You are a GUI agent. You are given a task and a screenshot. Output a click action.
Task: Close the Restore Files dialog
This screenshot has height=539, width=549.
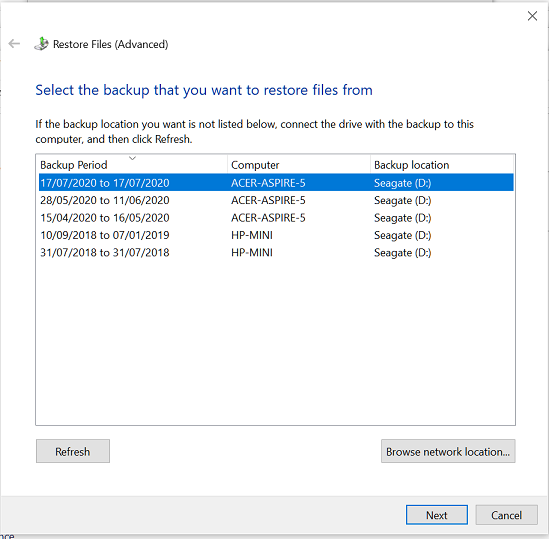pyautogui.click(x=532, y=16)
